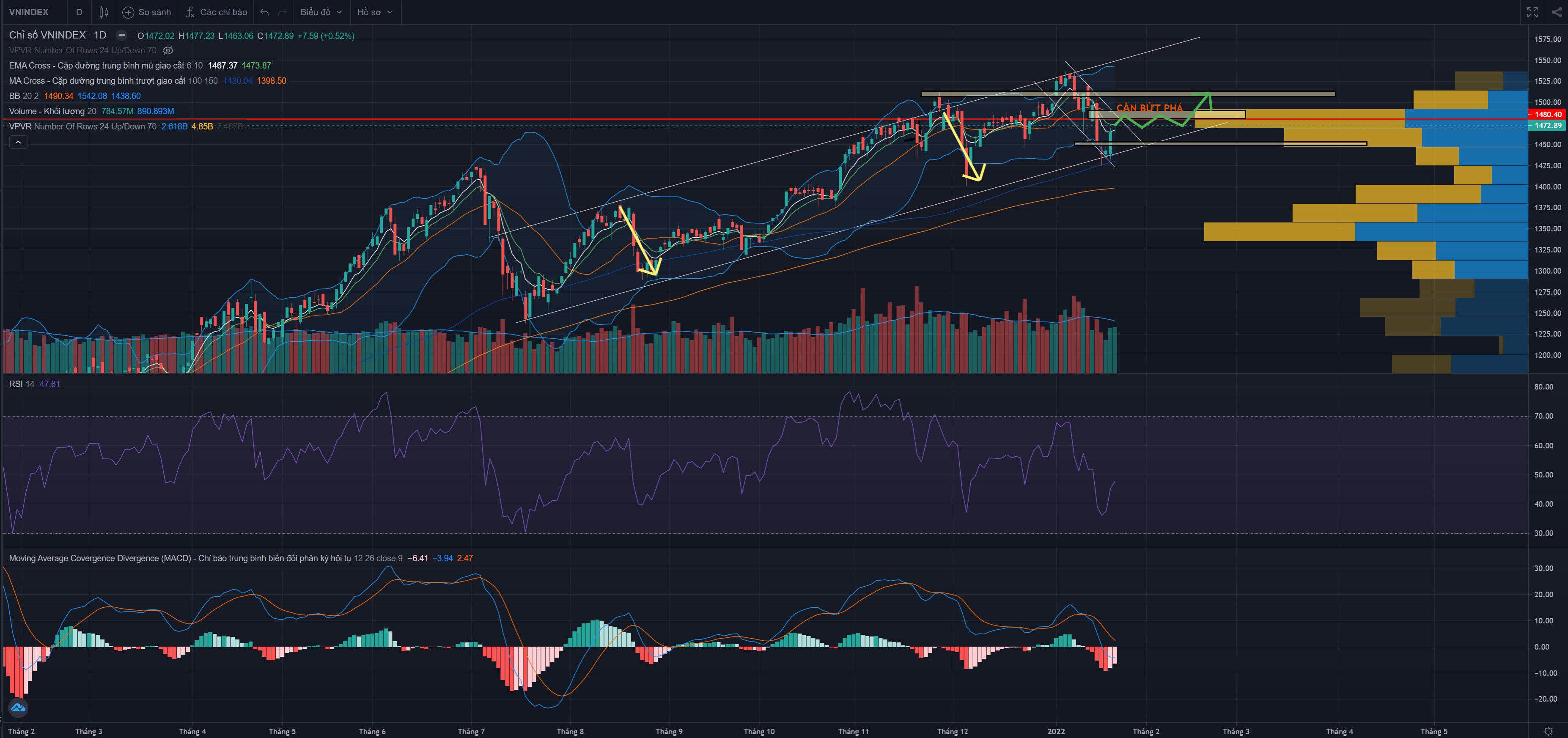Screen dimensions: 1568x738
Task: Select the Volume - Khối lượng indicator legend
Action: tap(91, 111)
